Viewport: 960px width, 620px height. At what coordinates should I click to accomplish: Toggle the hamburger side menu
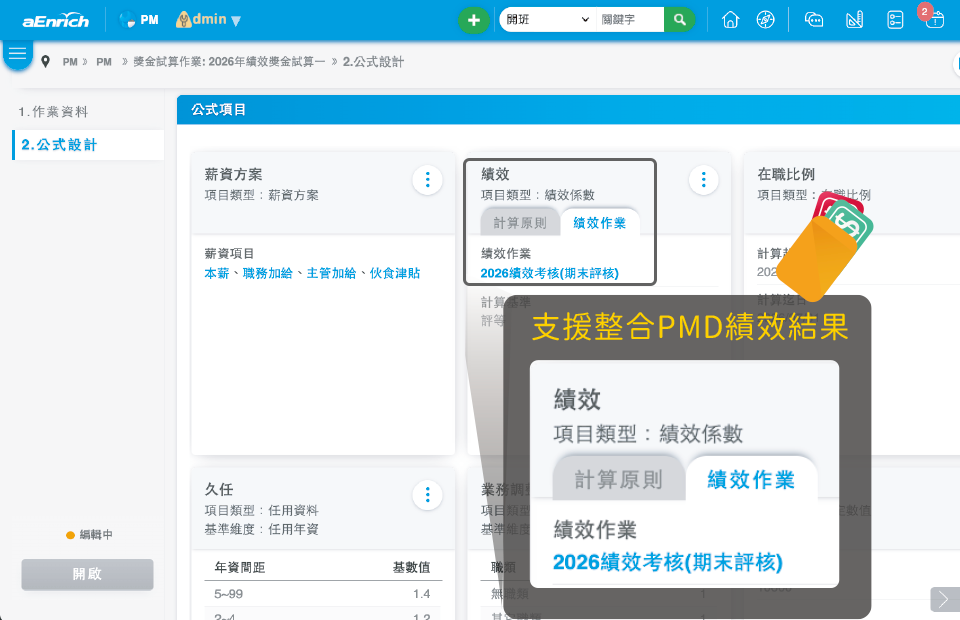pyautogui.click(x=18, y=54)
